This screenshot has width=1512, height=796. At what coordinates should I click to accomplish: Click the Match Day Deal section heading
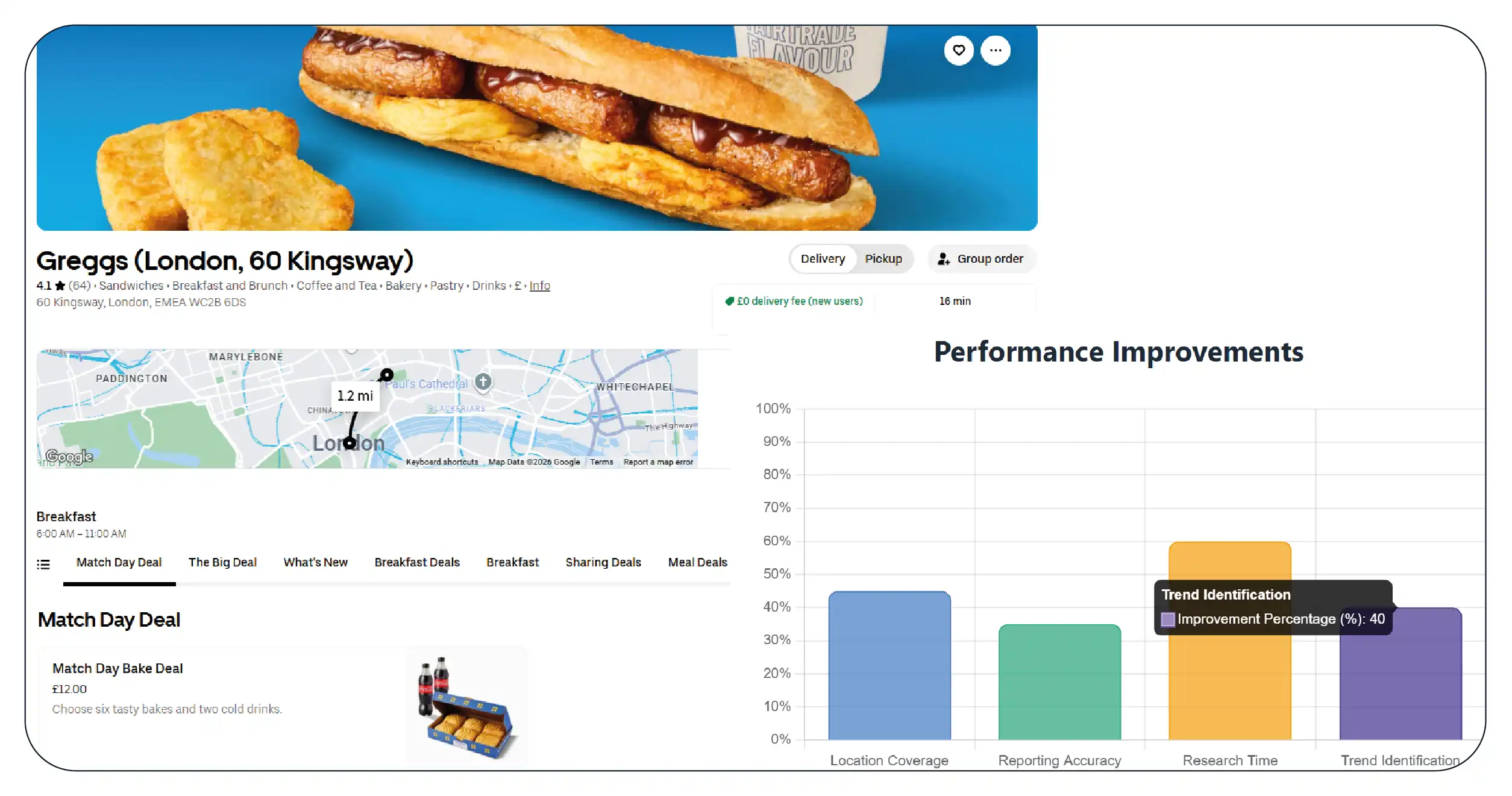pyautogui.click(x=109, y=620)
